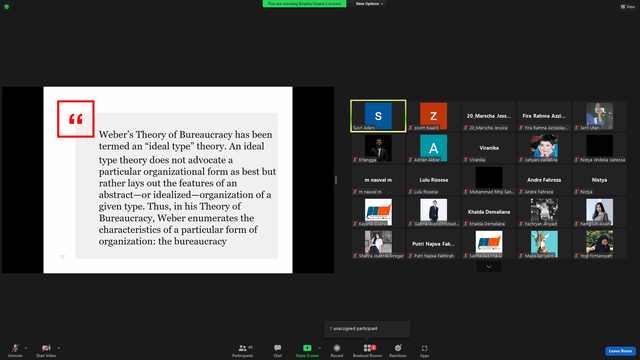
Task: Select the Muhammad Rifqi San... participant tile
Action: pos(489,180)
